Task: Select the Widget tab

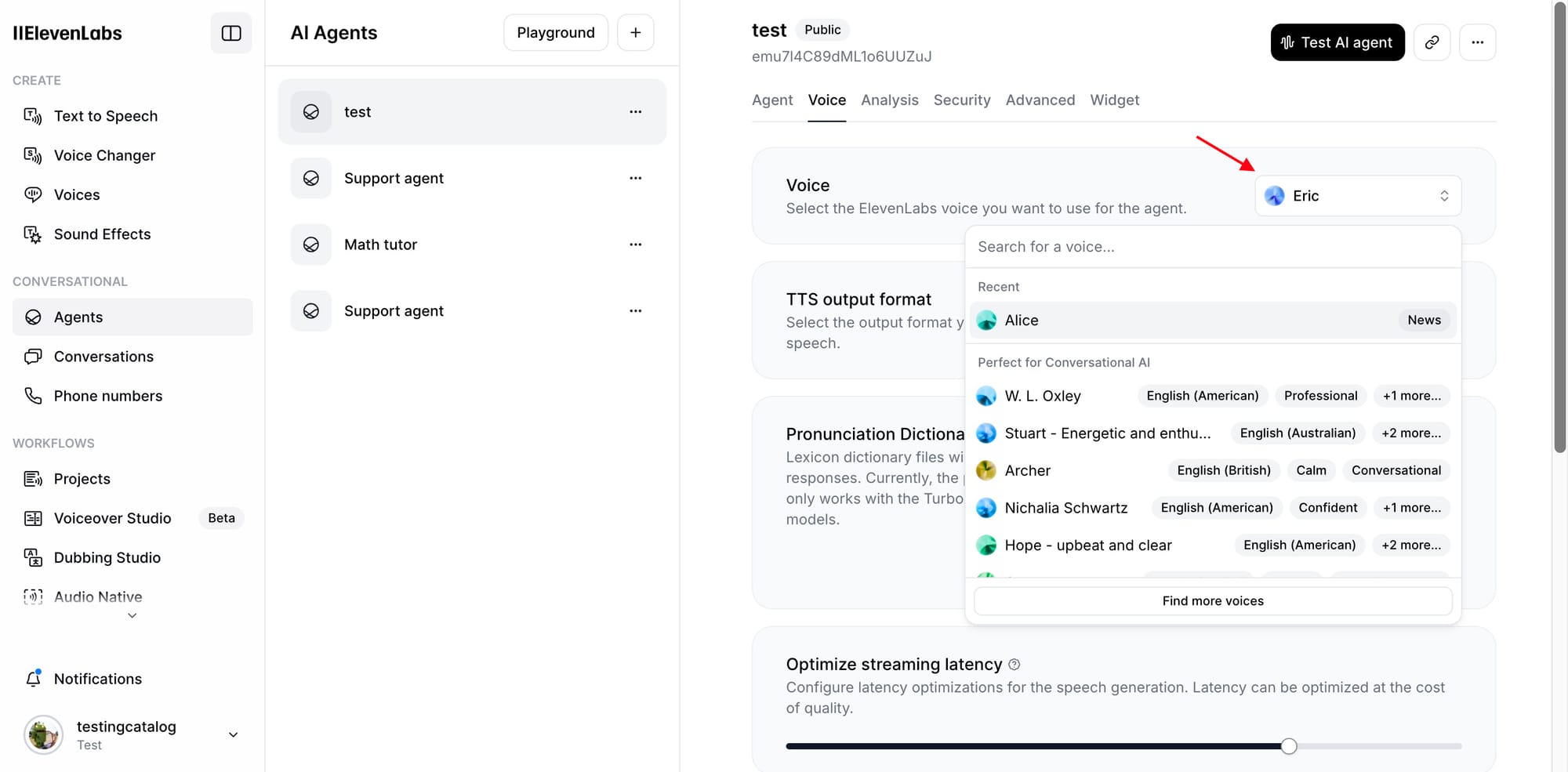Action: pos(1114,100)
